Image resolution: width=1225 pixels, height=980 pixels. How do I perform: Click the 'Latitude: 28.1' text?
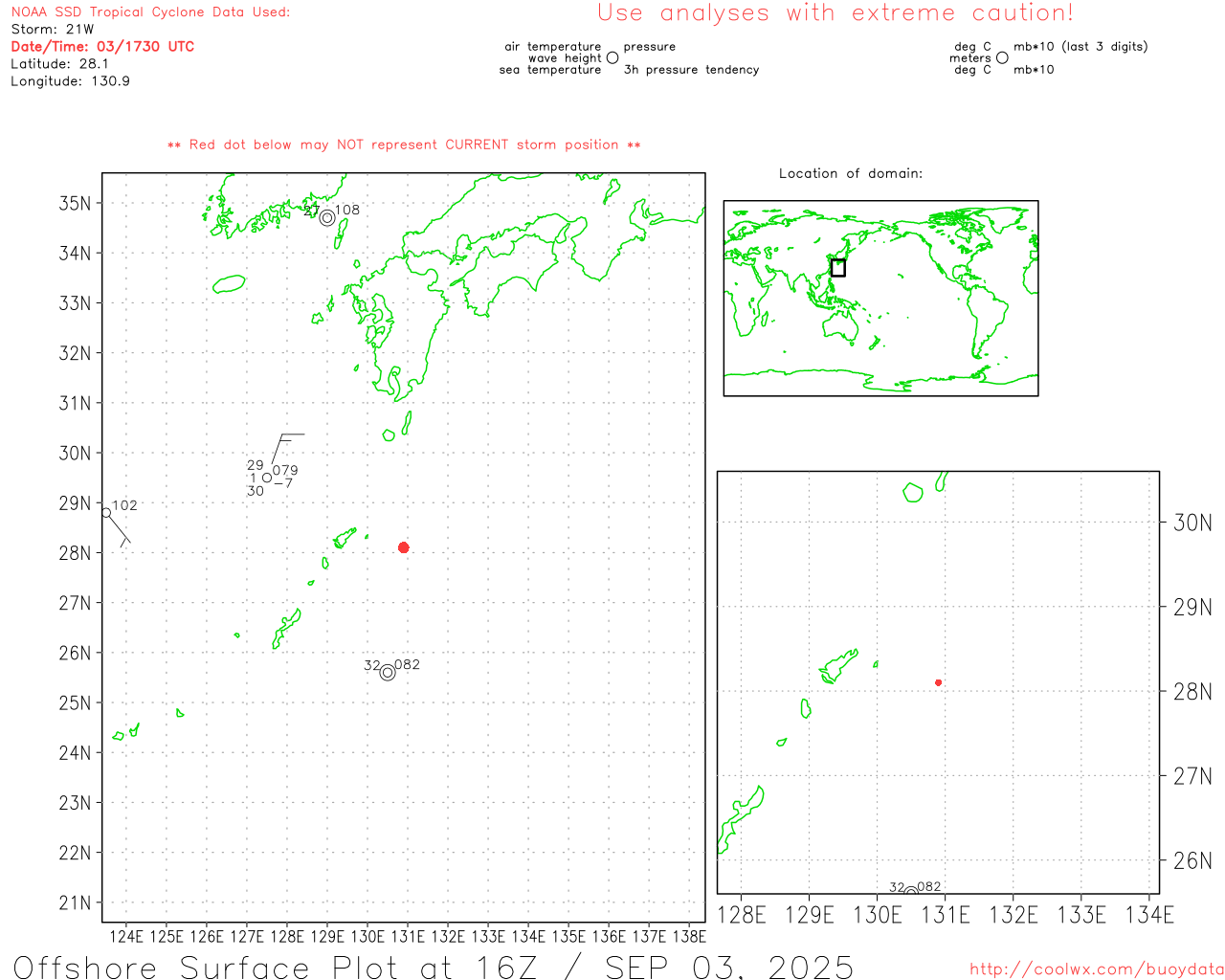(59, 64)
